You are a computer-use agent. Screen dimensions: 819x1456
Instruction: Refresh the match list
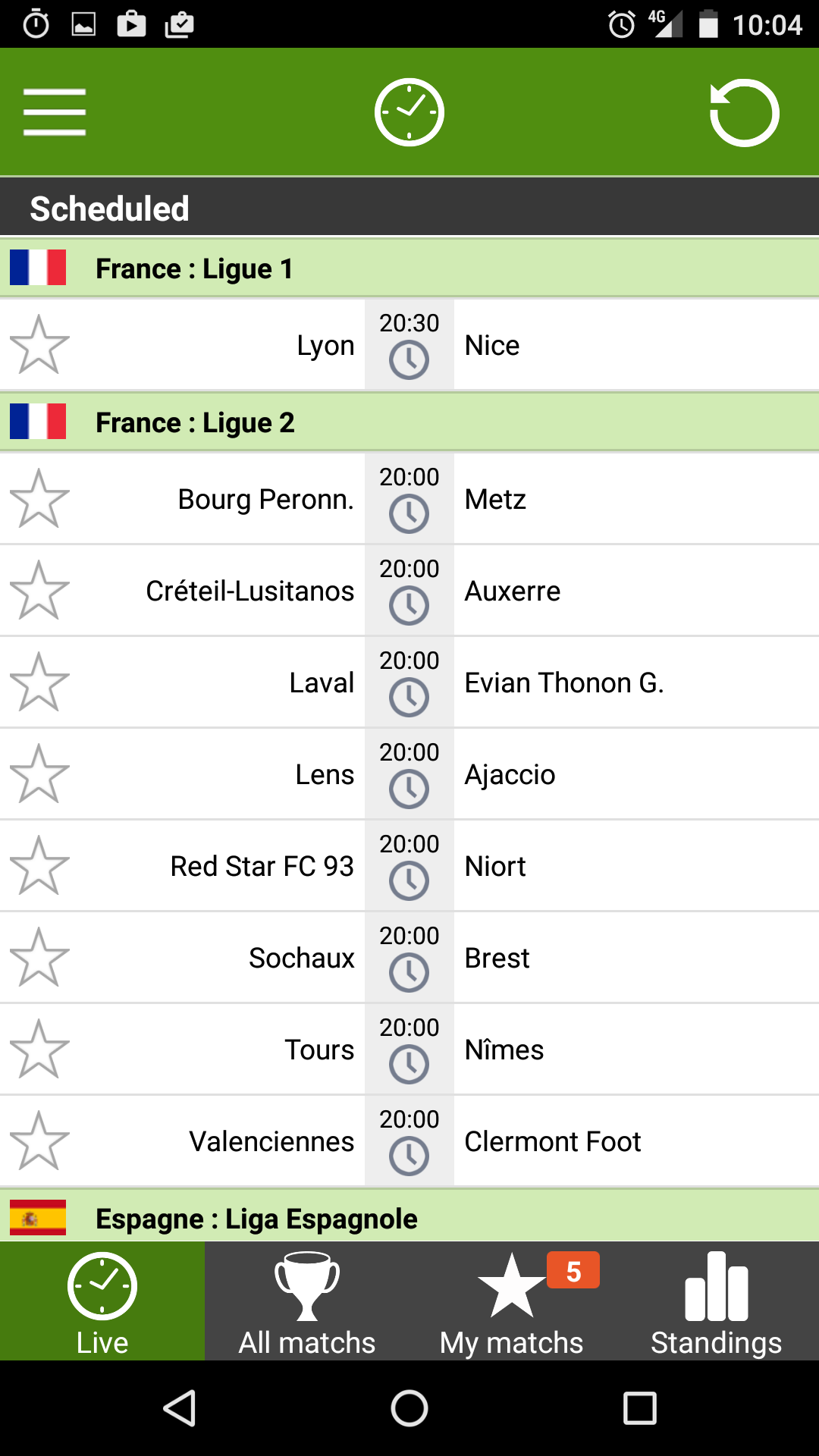pyautogui.click(x=744, y=112)
